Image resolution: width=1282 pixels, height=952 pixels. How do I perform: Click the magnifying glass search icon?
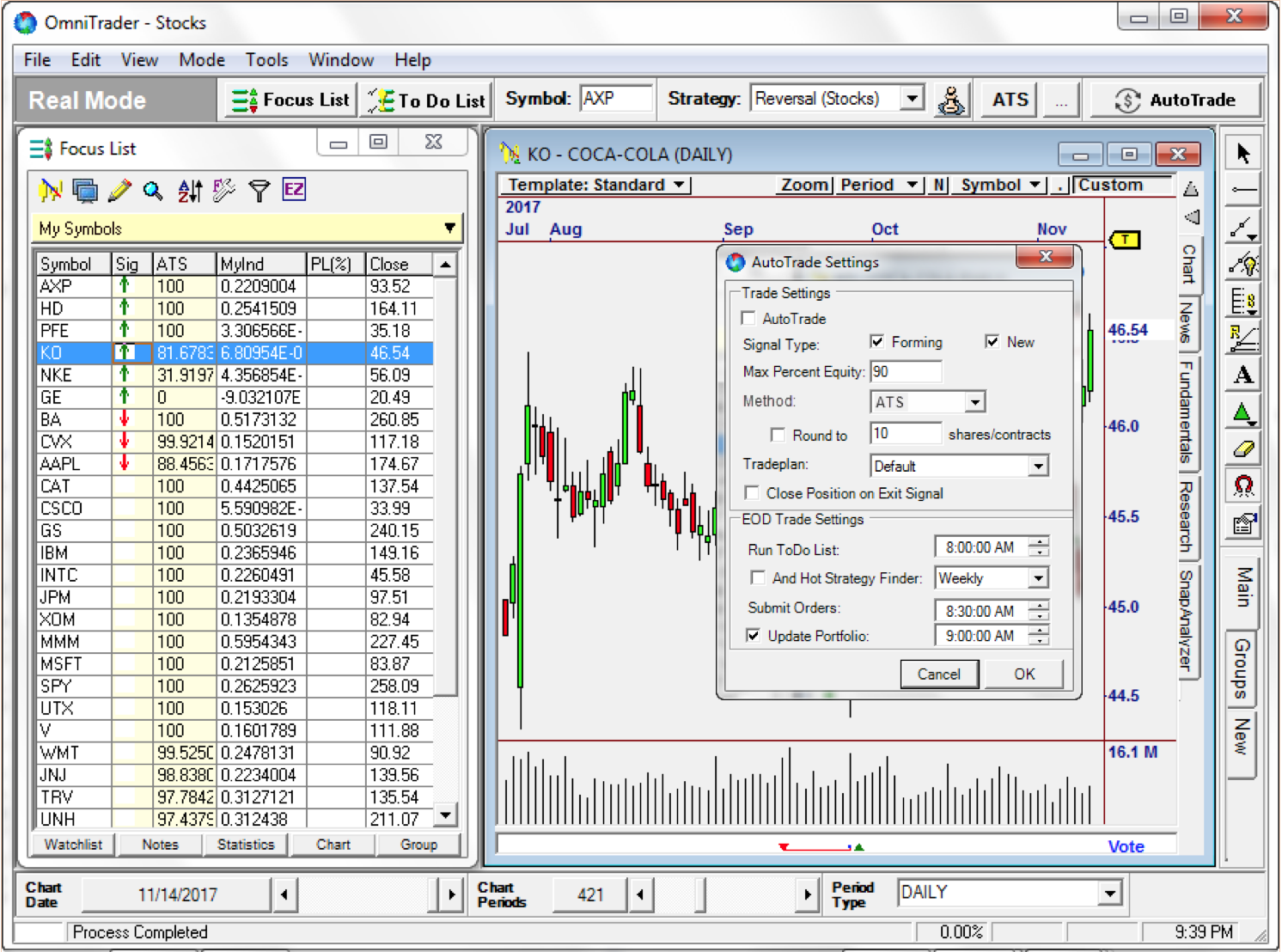point(153,190)
